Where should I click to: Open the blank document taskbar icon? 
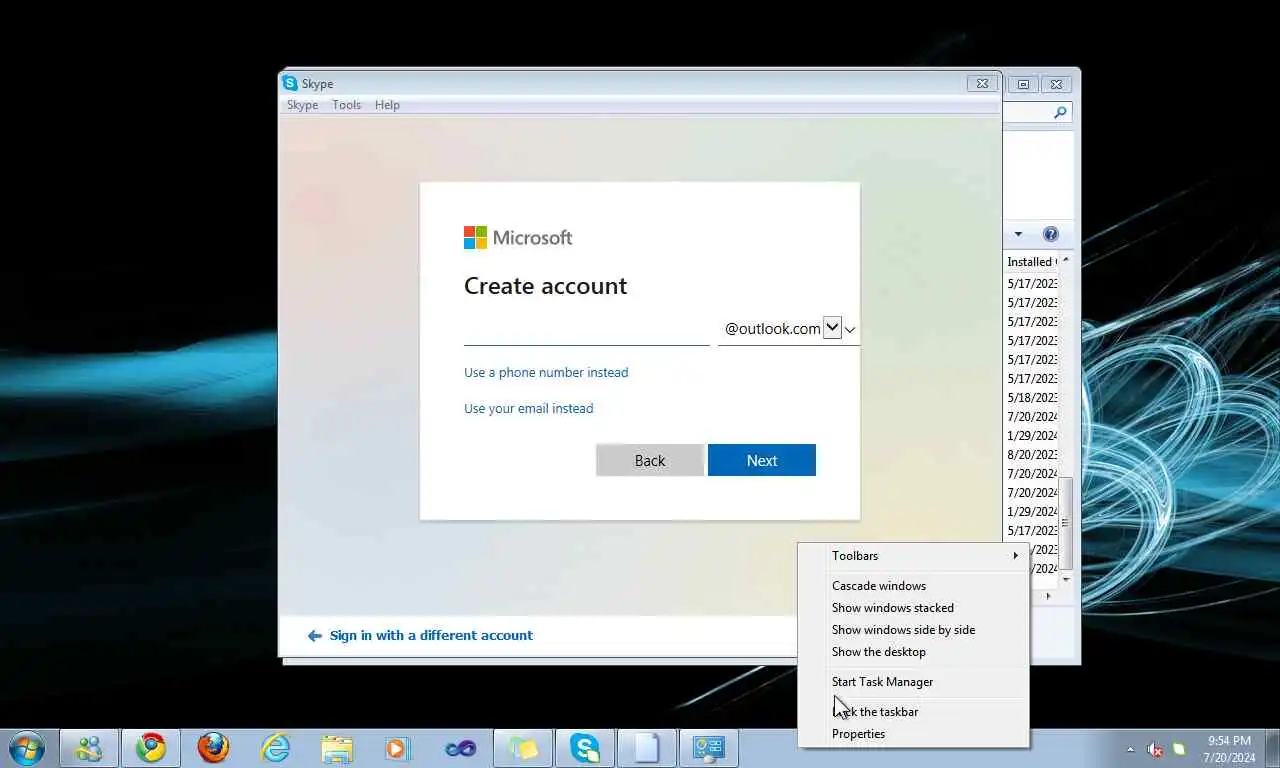click(x=646, y=748)
